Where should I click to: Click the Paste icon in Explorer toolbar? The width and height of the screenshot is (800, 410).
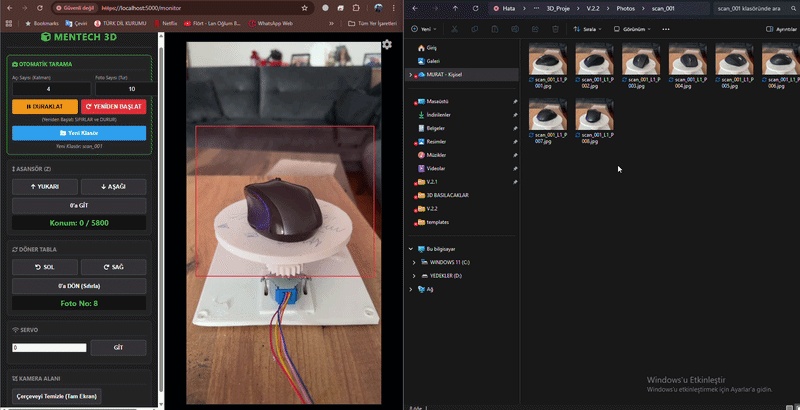tap(494, 29)
